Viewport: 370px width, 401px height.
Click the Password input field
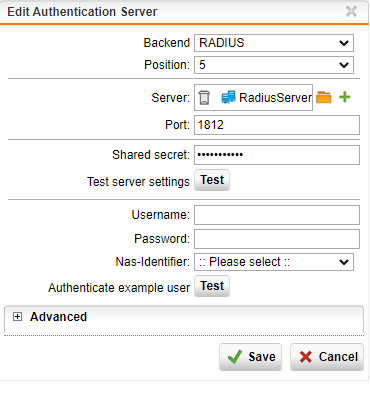pos(277,239)
